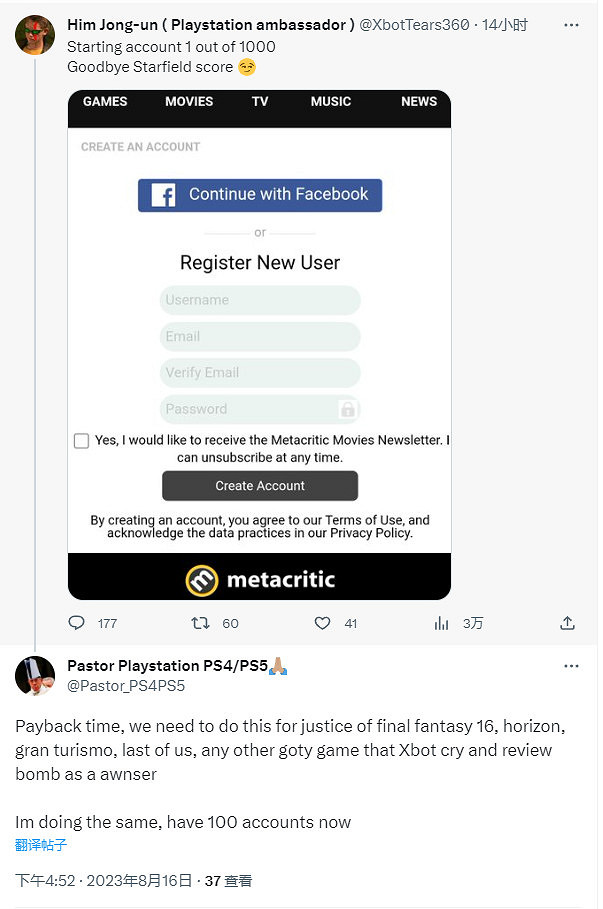
Task: Open Pastor Playstation's profile avatar
Action: [35, 676]
